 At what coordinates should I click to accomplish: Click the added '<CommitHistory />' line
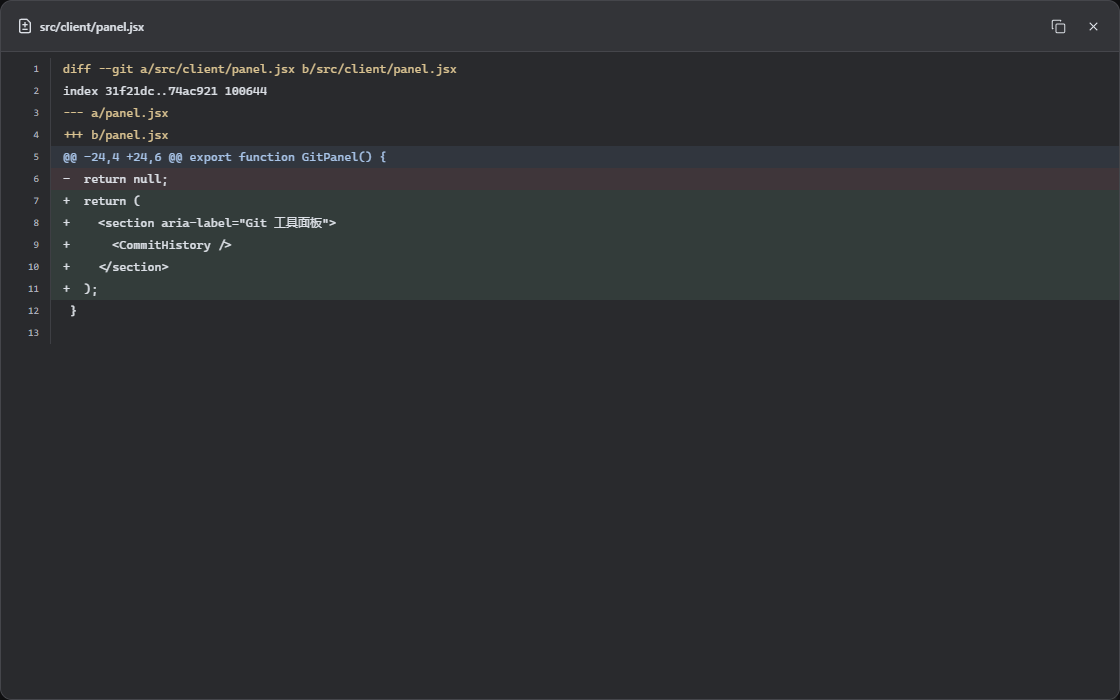coord(585,245)
